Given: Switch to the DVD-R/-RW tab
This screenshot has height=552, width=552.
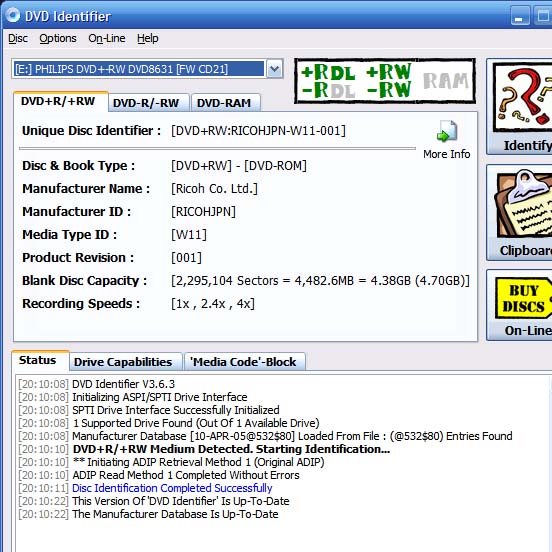Looking at the screenshot, I should (149, 103).
